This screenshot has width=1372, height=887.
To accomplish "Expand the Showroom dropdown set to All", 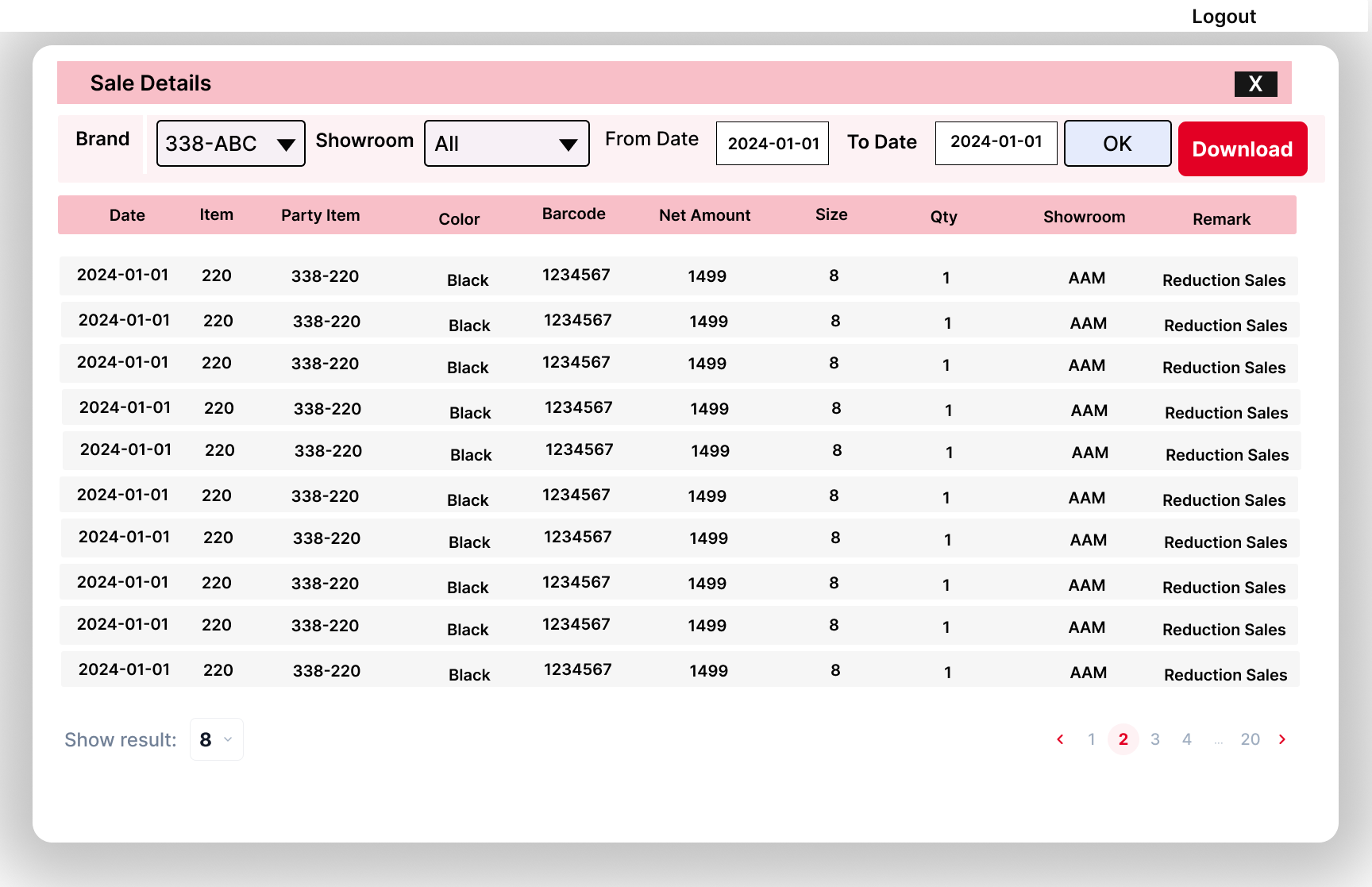I will pyautogui.click(x=507, y=144).
